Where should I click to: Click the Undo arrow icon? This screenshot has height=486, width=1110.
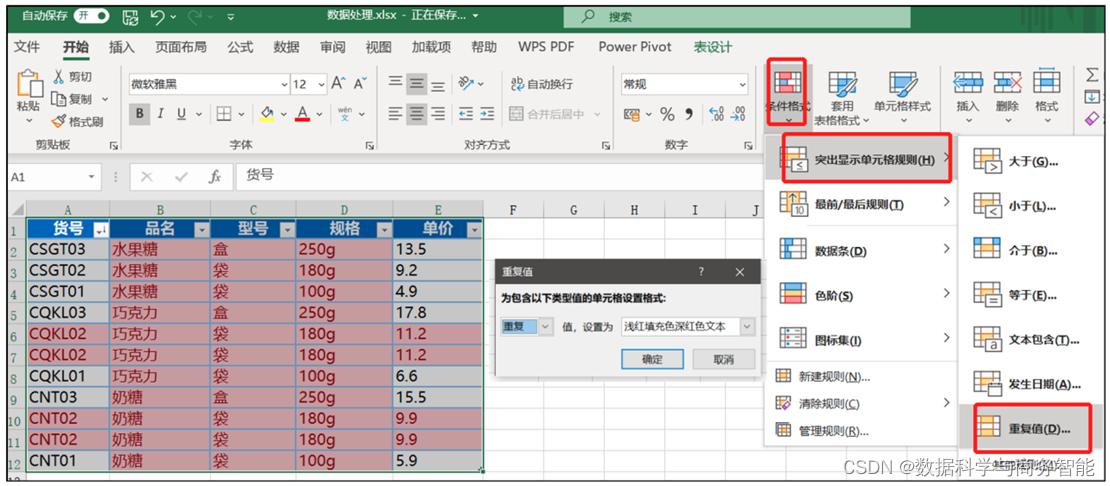click(x=158, y=16)
